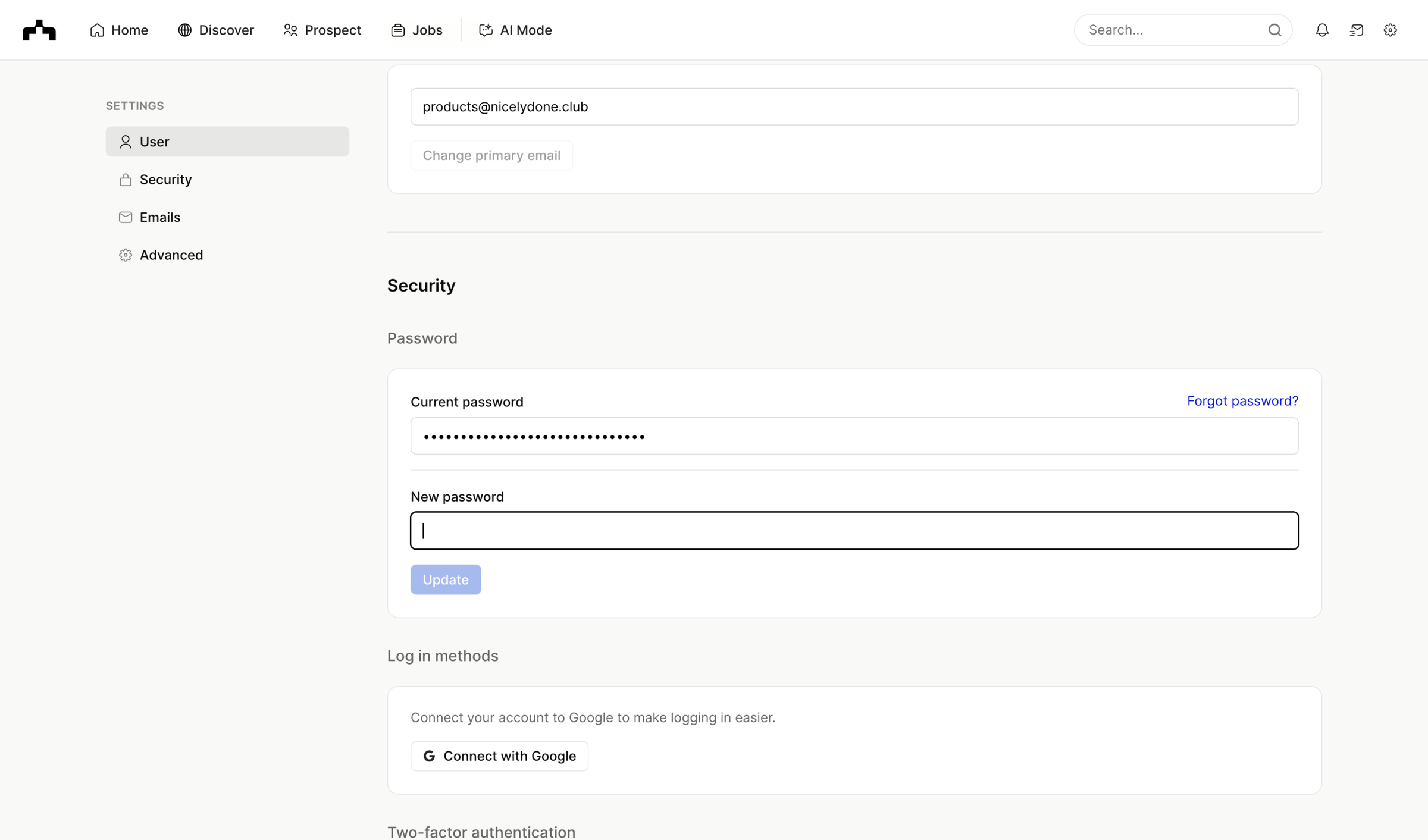Click Connect with Google

[x=499, y=756]
